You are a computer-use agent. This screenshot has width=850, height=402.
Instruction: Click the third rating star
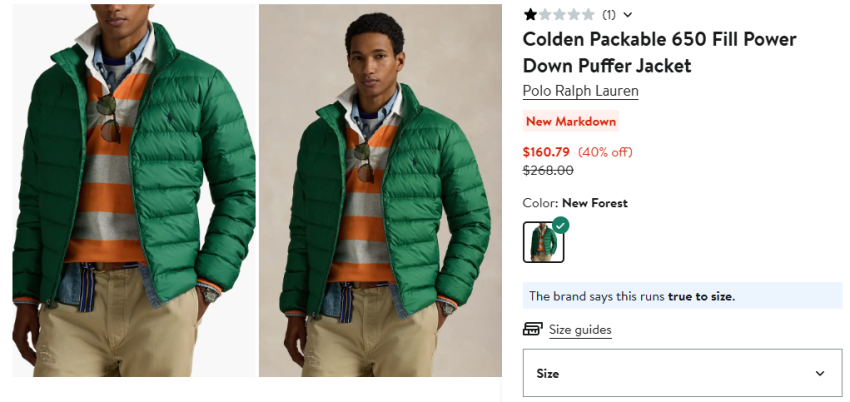[x=559, y=15]
